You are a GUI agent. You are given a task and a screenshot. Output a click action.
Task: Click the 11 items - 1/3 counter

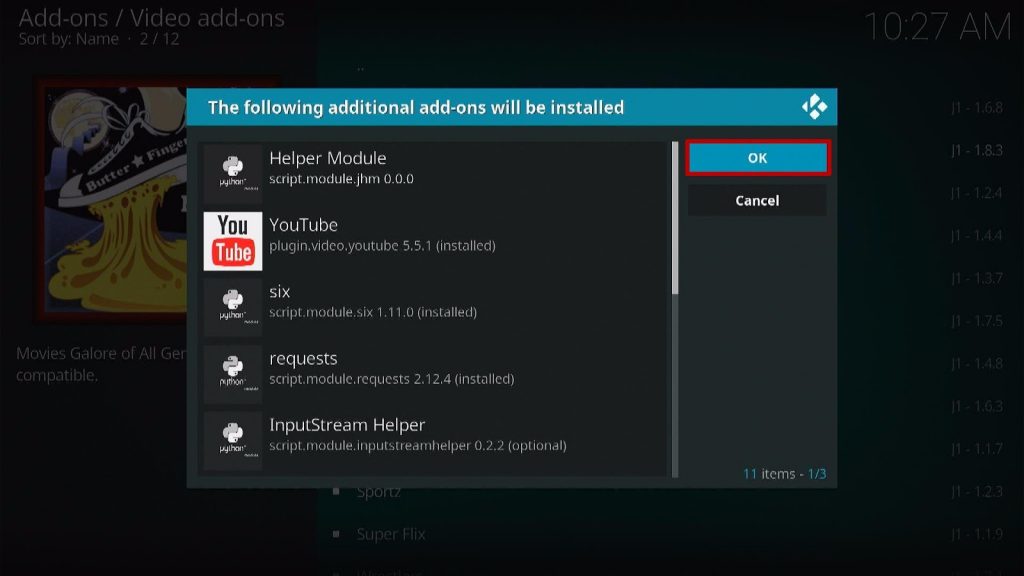784,474
